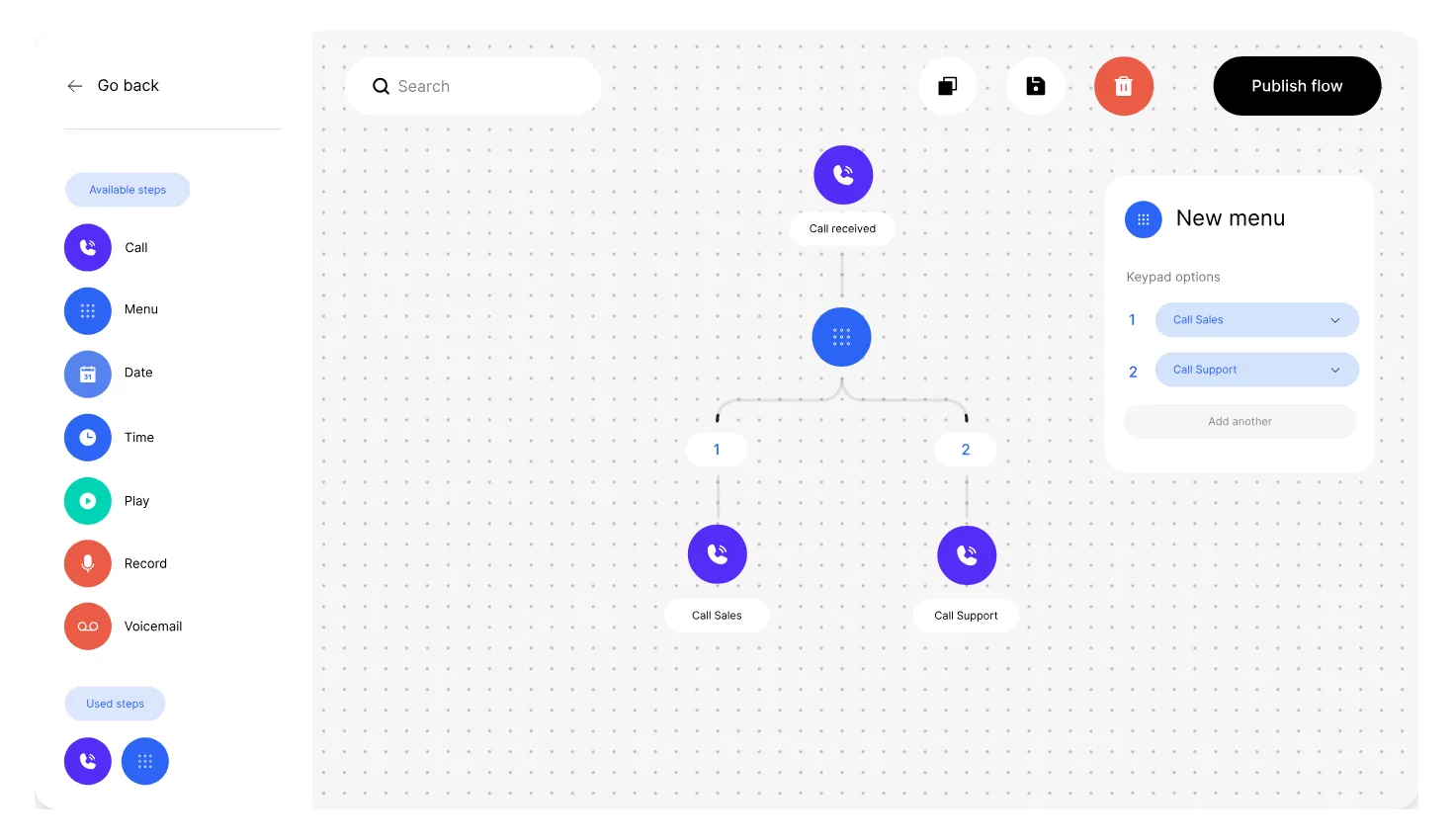The height and width of the screenshot is (840, 1453).
Task: Click the Voicemail step label text
Action: [153, 627]
